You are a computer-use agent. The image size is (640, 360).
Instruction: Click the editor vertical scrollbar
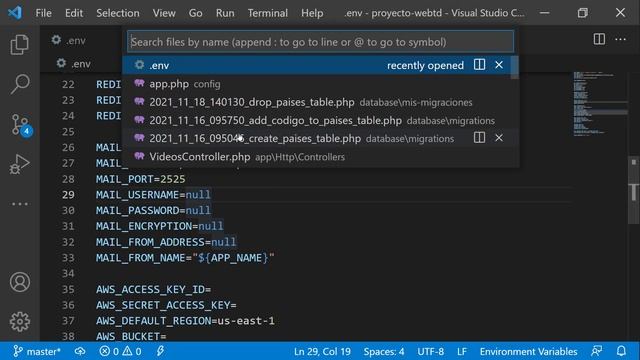pos(633,190)
